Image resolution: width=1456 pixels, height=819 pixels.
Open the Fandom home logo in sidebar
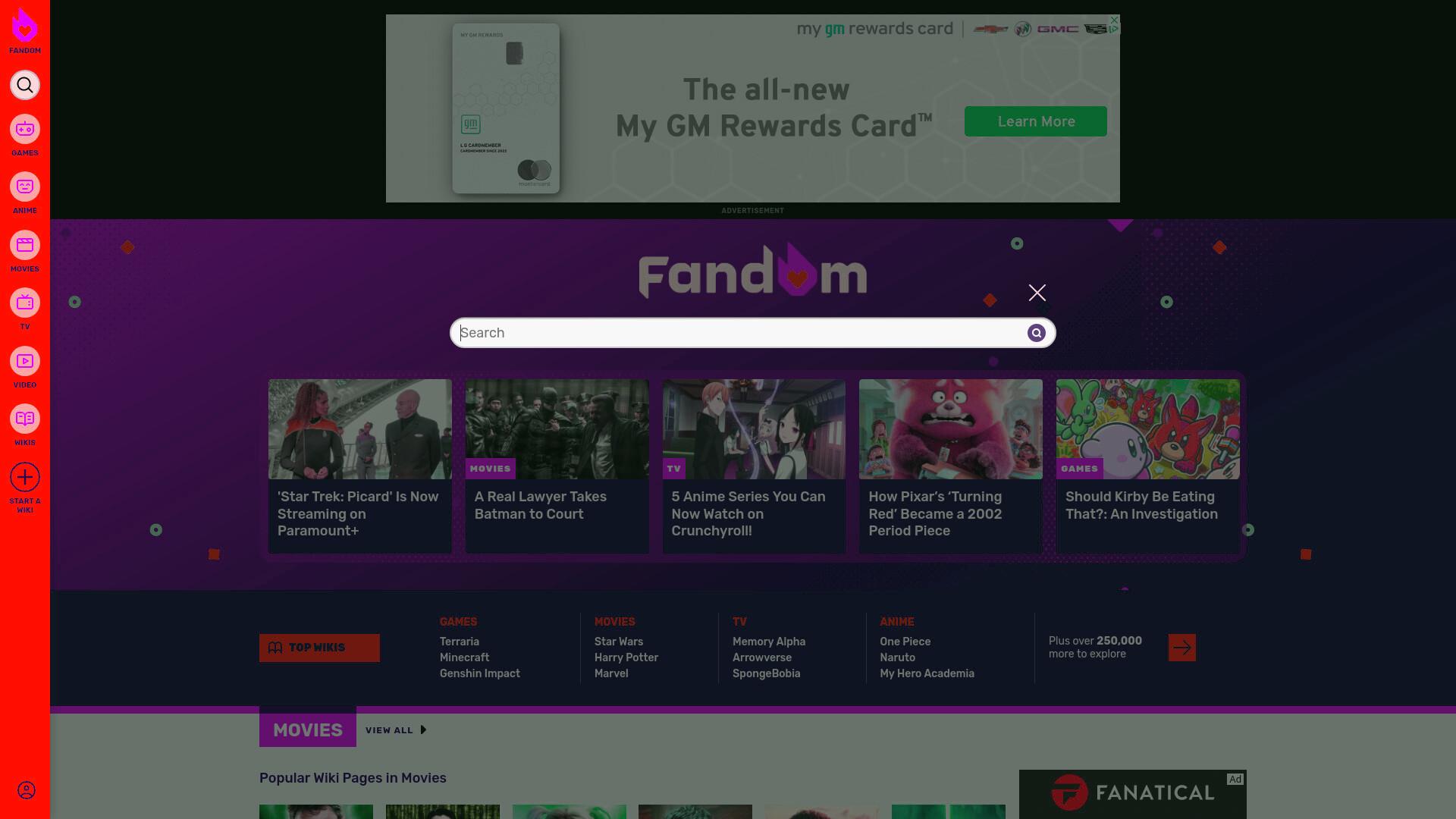25,31
